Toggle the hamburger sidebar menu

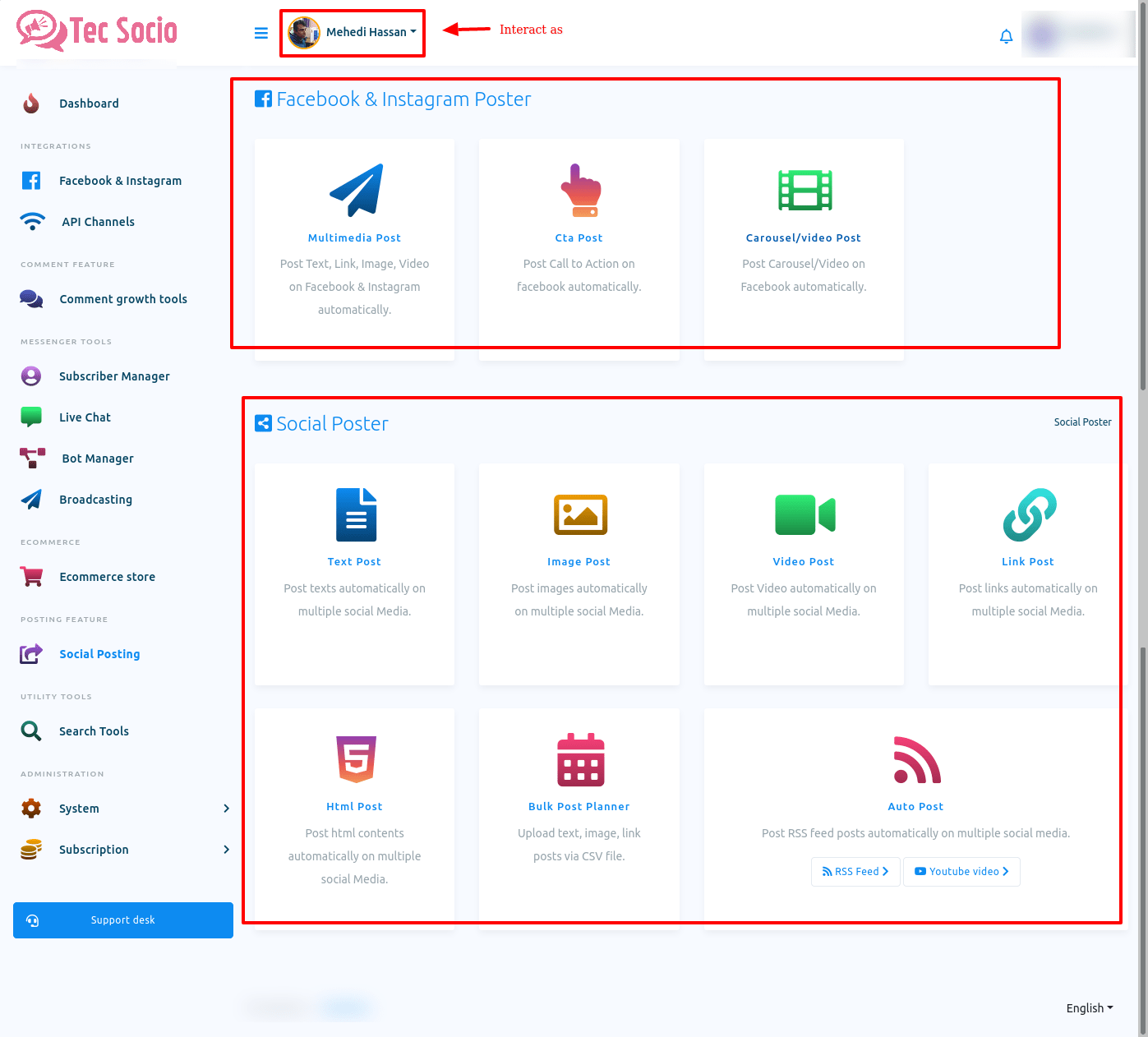(261, 34)
